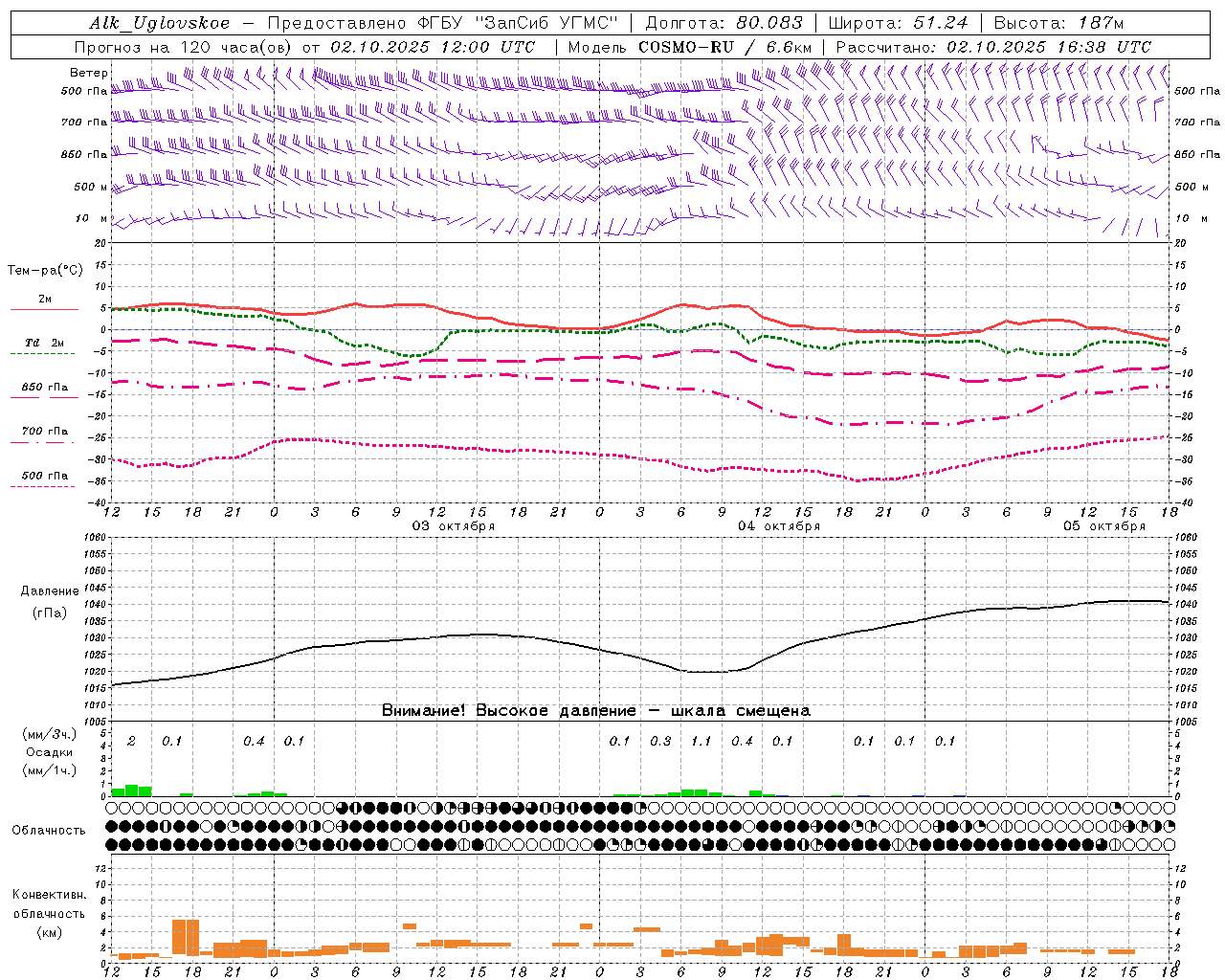Click the Прогноз на 120 часа(ов) forecast text
This screenshot has width=1225, height=980.
point(185,47)
